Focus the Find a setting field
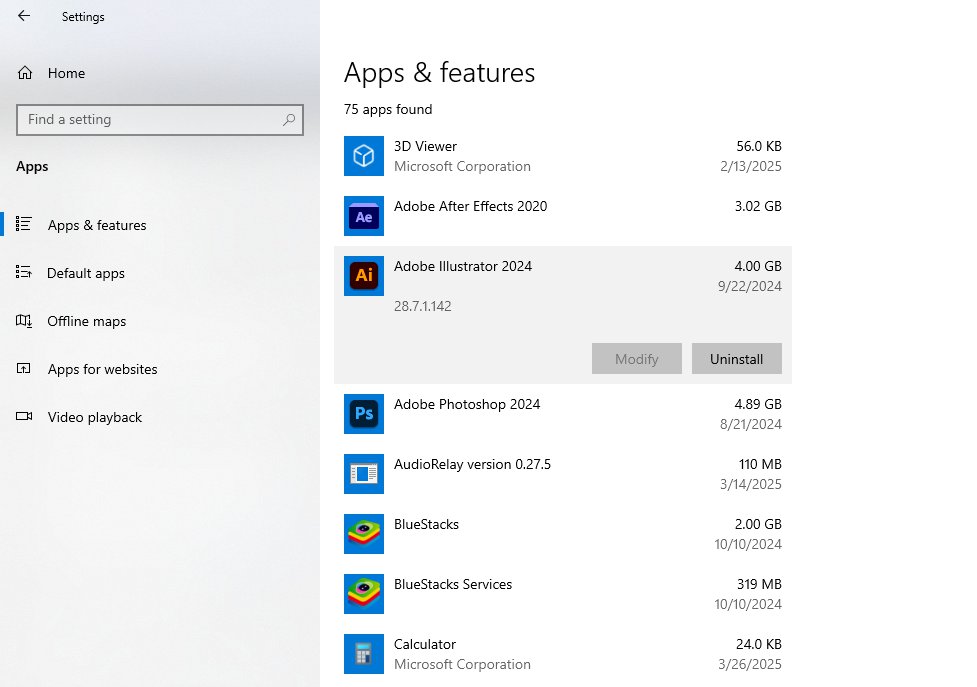 150,120
